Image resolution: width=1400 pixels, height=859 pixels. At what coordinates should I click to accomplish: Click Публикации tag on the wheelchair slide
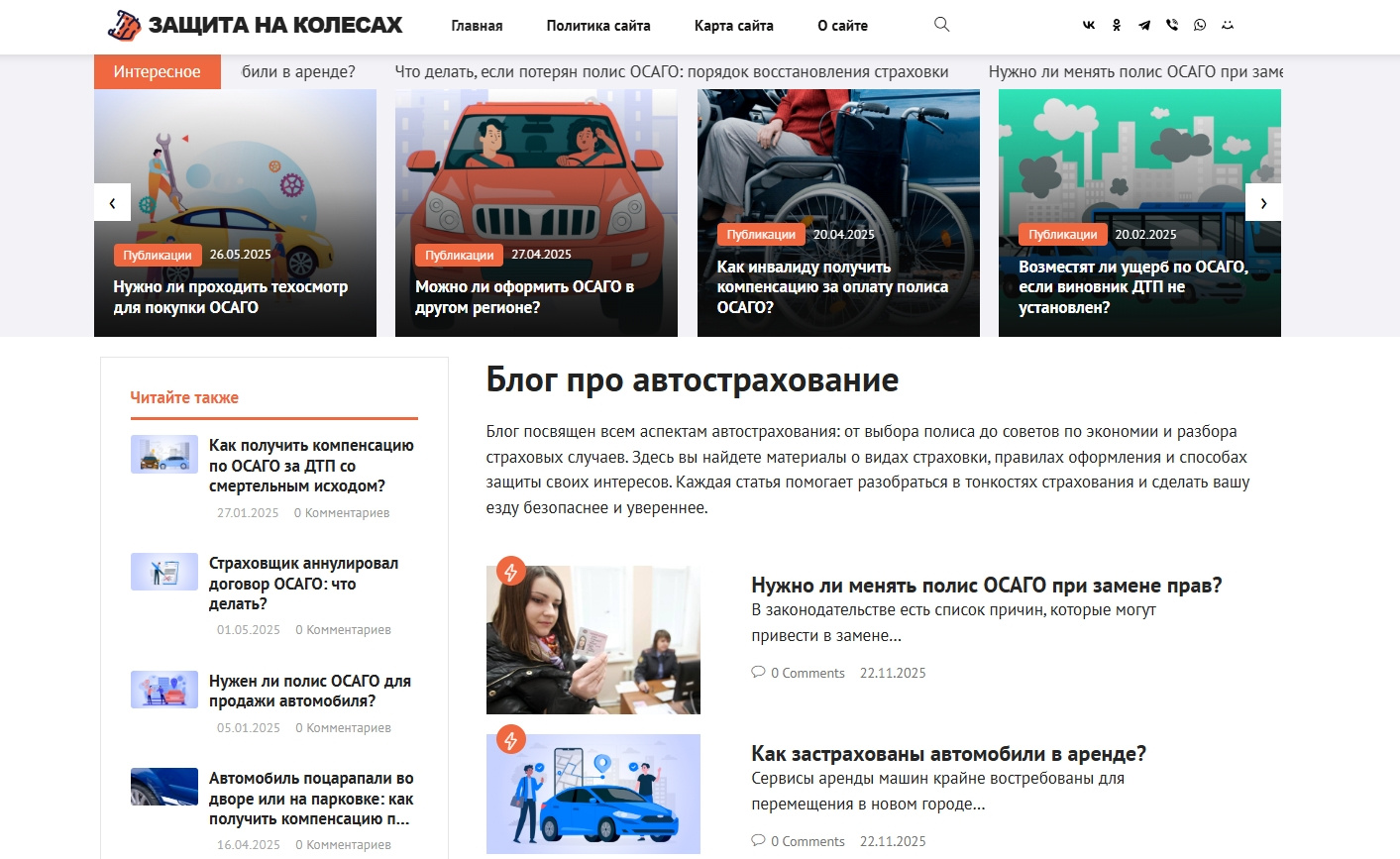[x=761, y=235]
